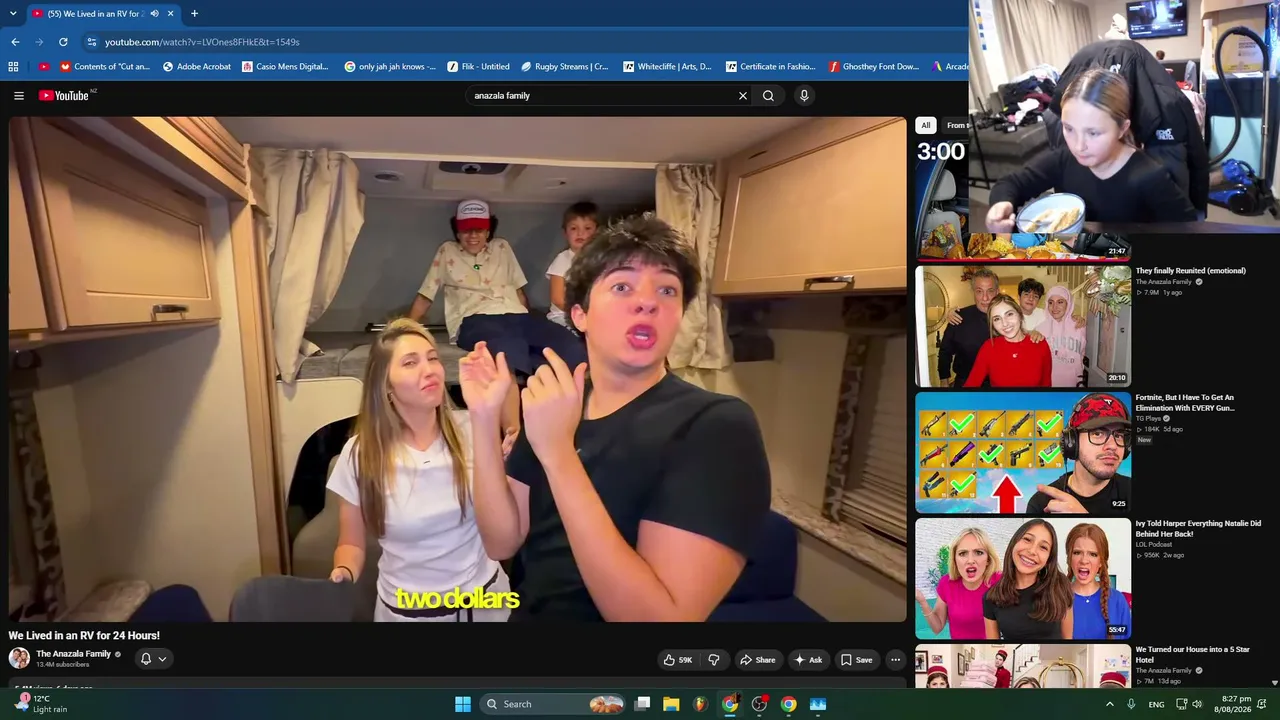Close the 'We Lived in an RV' tab
Image resolution: width=1280 pixels, height=720 pixels.
pos(171,14)
